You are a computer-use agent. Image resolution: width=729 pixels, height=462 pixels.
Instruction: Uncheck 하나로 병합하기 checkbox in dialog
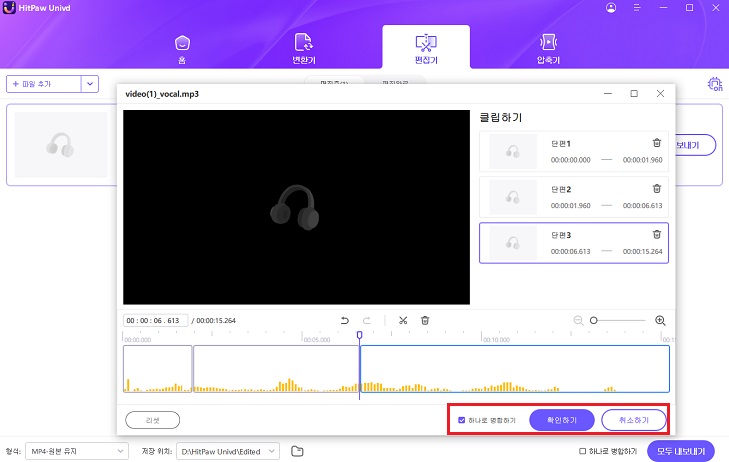tap(461, 419)
